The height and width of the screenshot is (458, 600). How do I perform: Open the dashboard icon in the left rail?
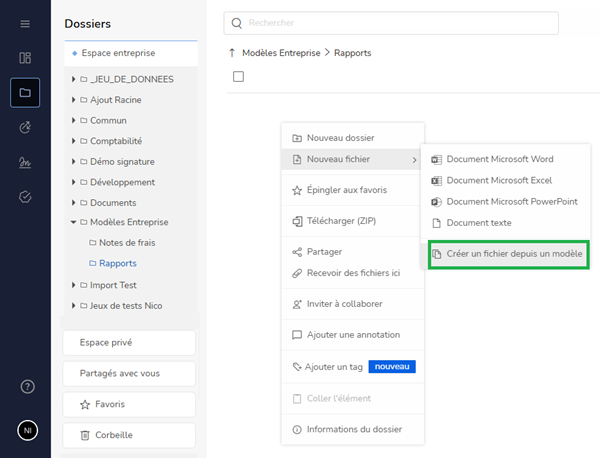coord(25,58)
